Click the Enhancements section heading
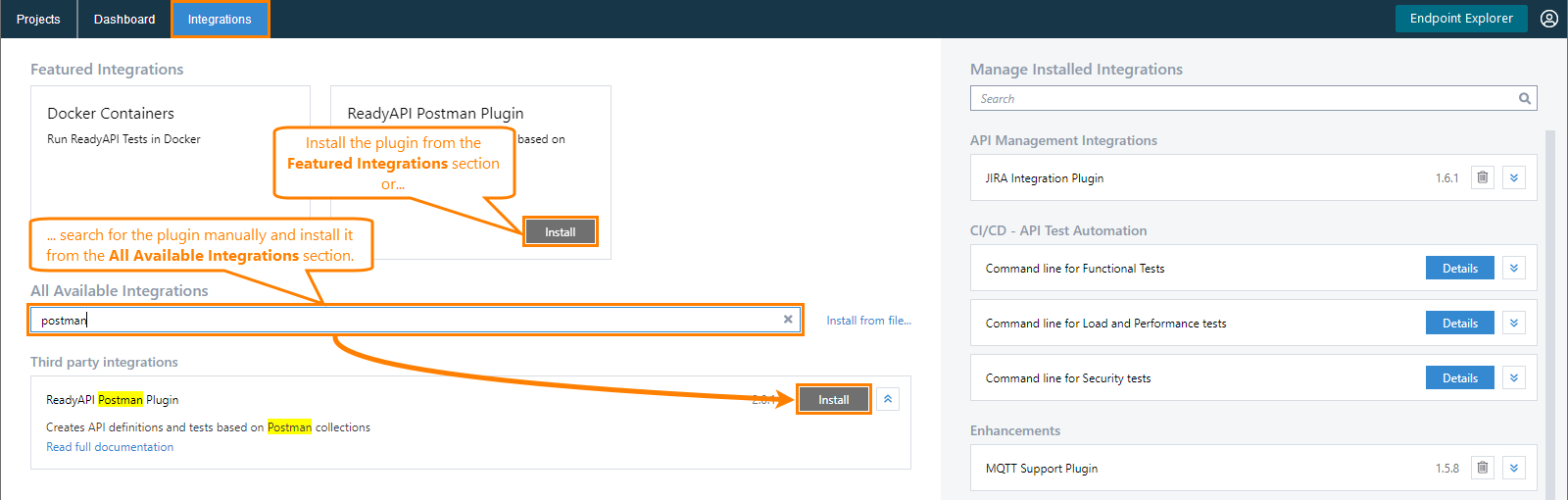Screen dimensions: 1568x500 point(1015,430)
